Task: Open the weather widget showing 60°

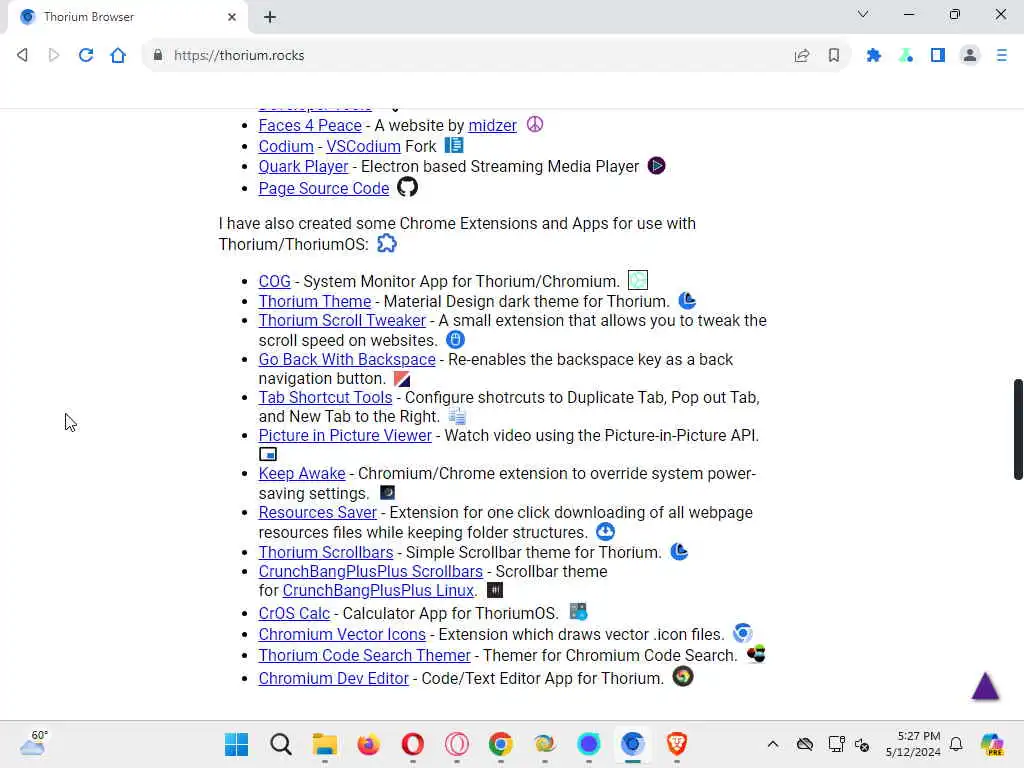Action: coord(34,743)
